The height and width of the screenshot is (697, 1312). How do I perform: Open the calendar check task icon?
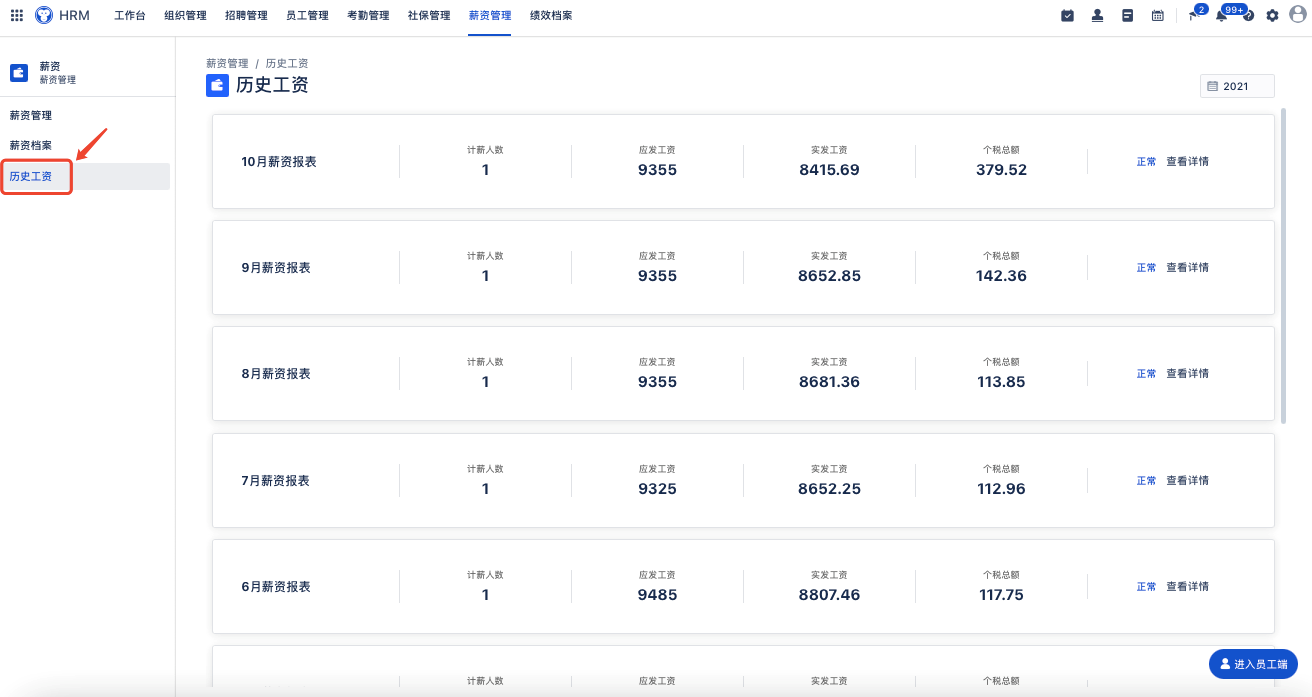(x=1067, y=15)
